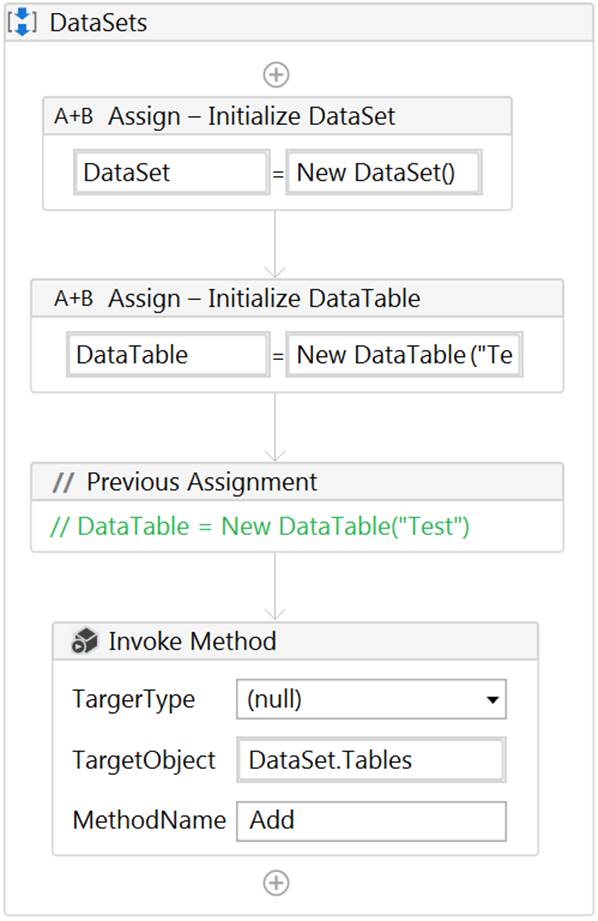This screenshot has height=921, width=598.
Task: Click the bottom plus add-activity circle
Action: pos(276,881)
